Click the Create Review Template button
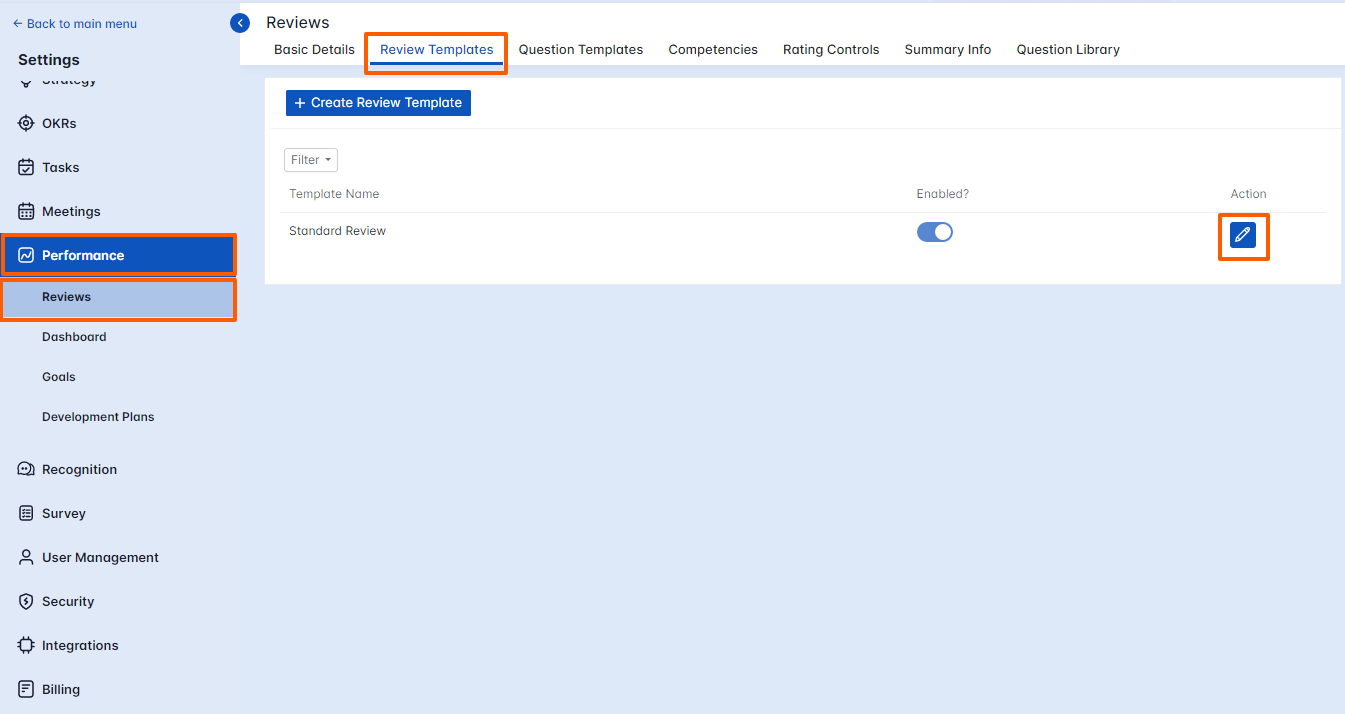Viewport: 1345px width, 714px height. (x=378, y=102)
